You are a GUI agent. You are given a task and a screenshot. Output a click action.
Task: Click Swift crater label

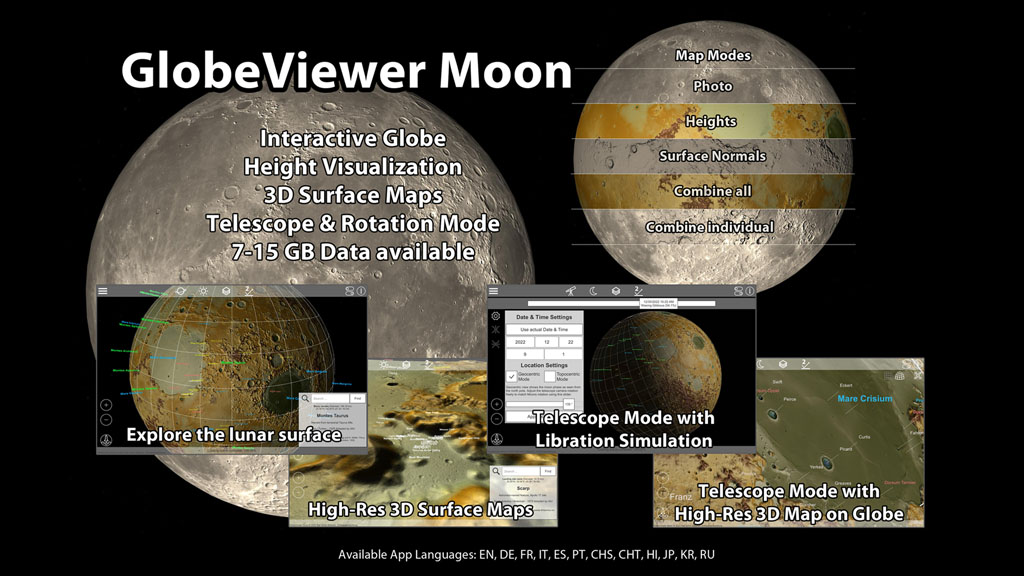pyautogui.click(x=777, y=382)
